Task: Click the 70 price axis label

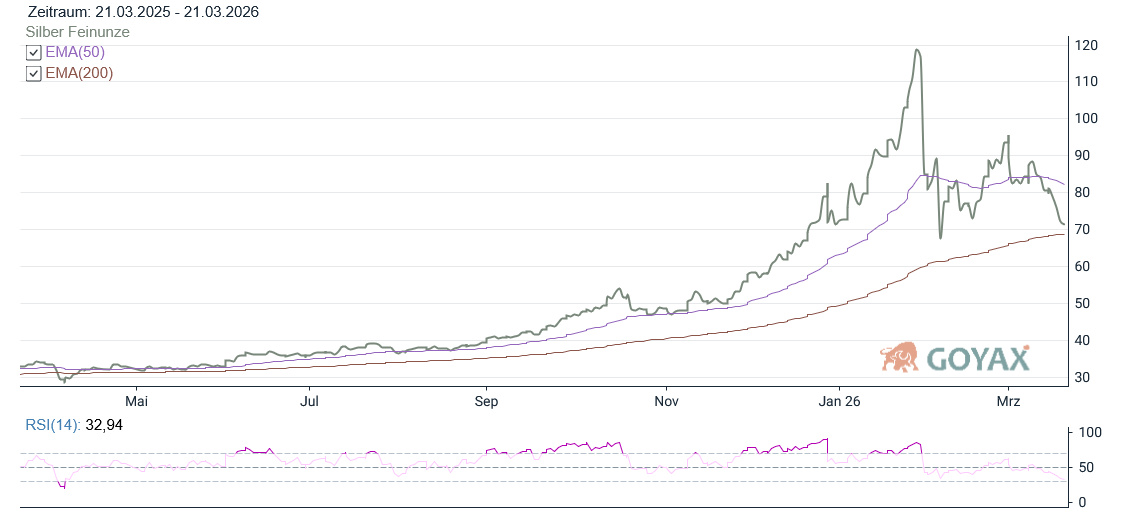Action: point(1084,230)
